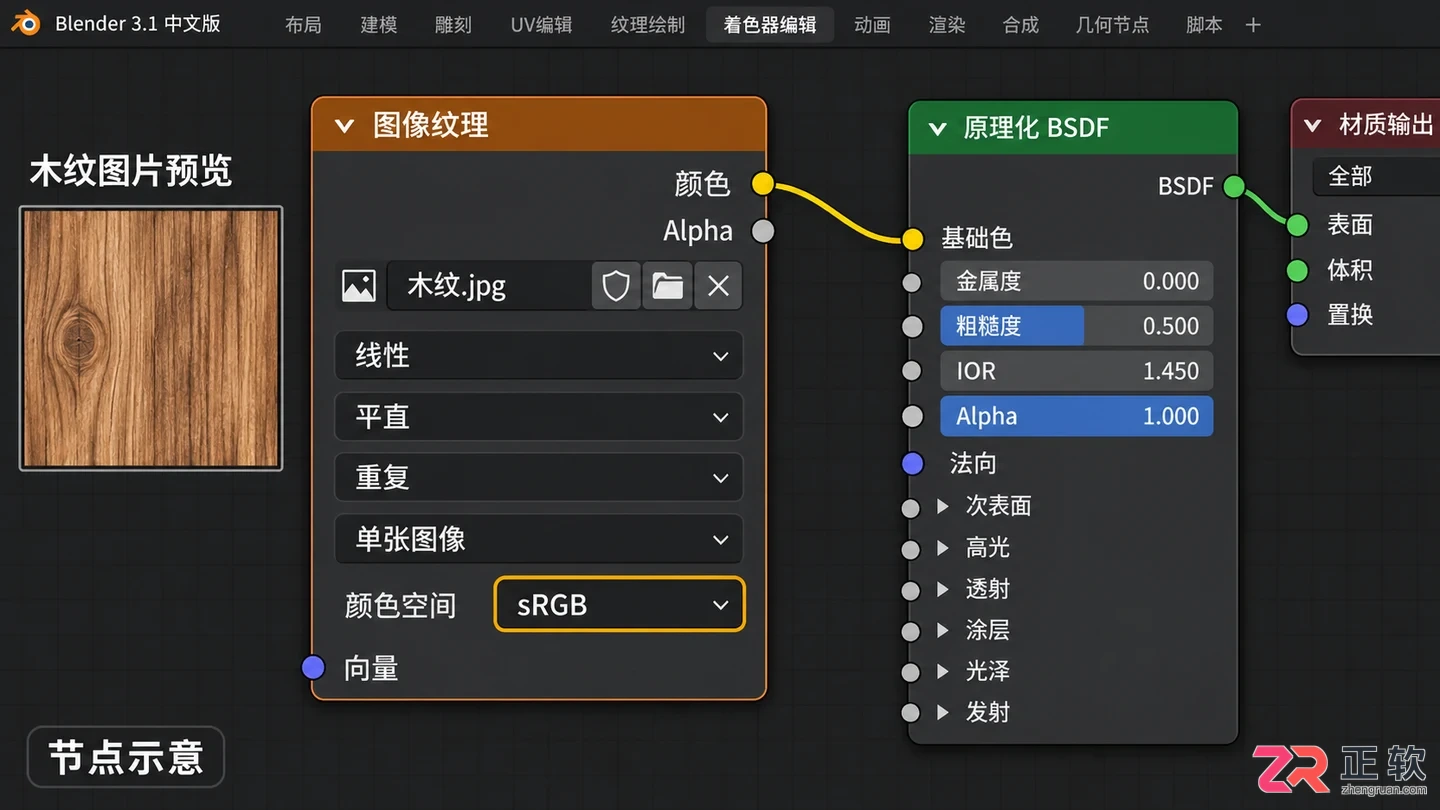Add a workspace with the plus icon
Viewport: 1440px width, 810px height.
click(1253, 25)
